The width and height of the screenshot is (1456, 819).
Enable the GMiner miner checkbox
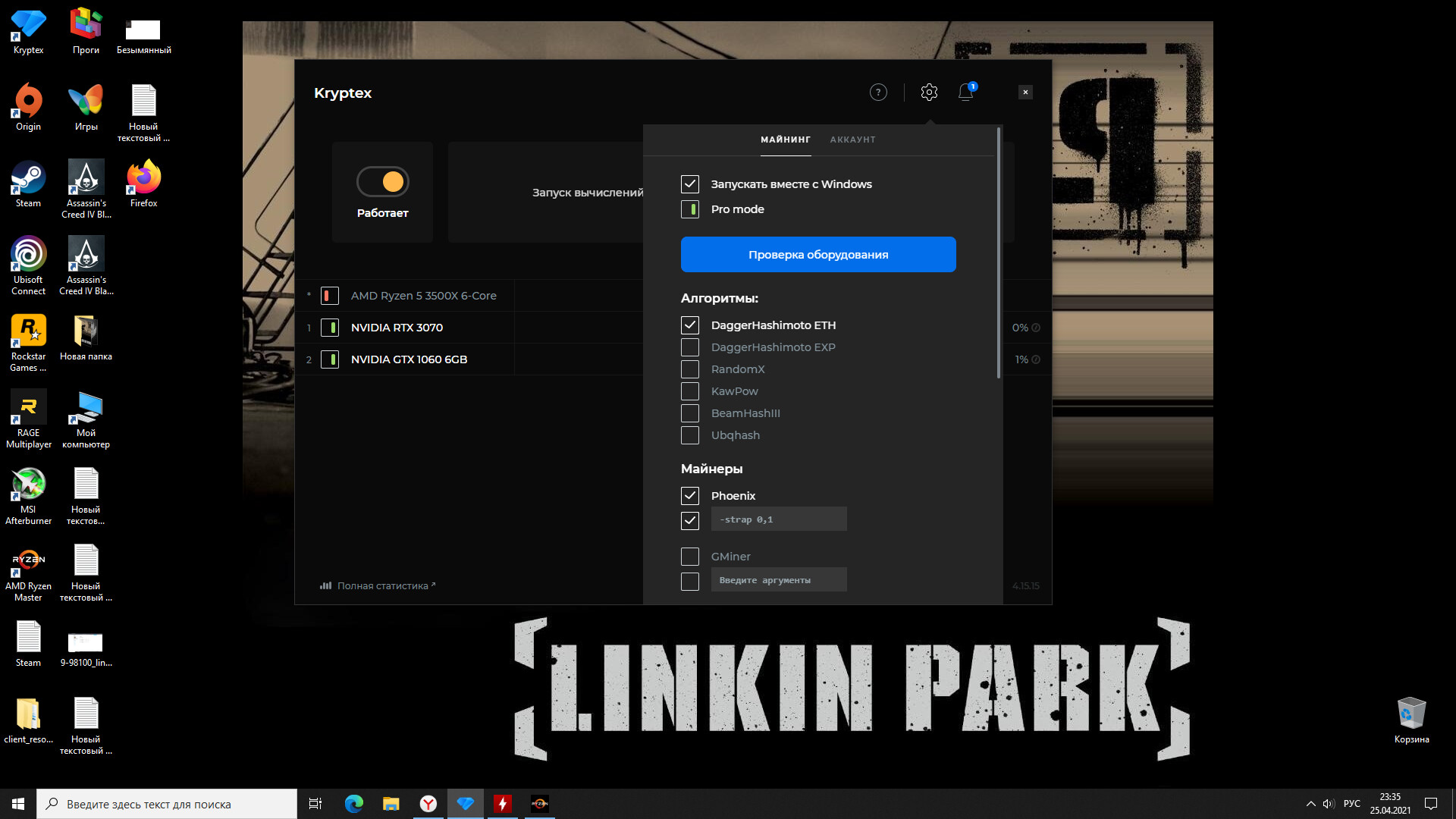click(690, 557)
